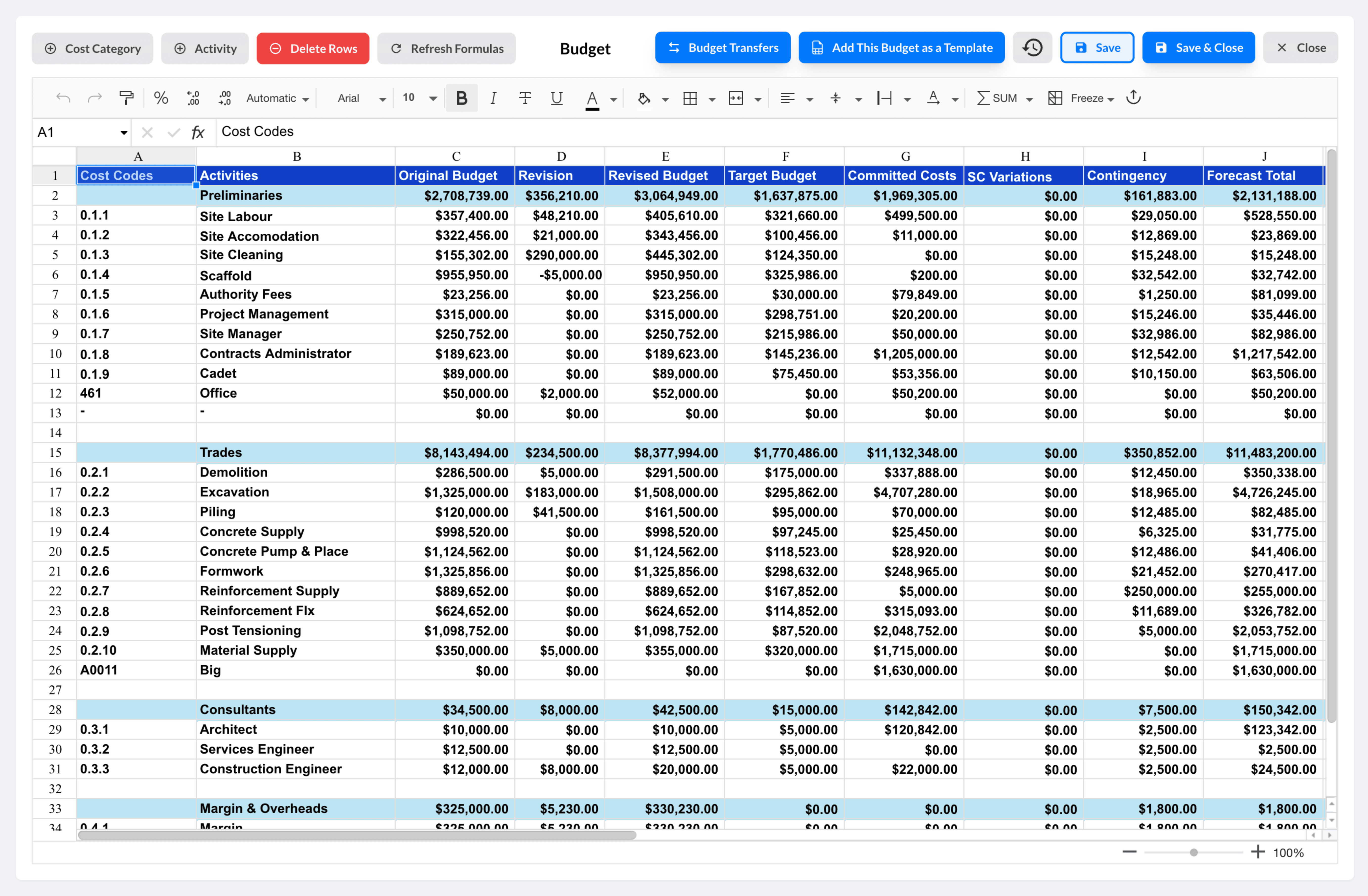Viewport: 1368px width, 896px height.
Task: Toggle underline formatting
Action: click(x=556, y=98)
